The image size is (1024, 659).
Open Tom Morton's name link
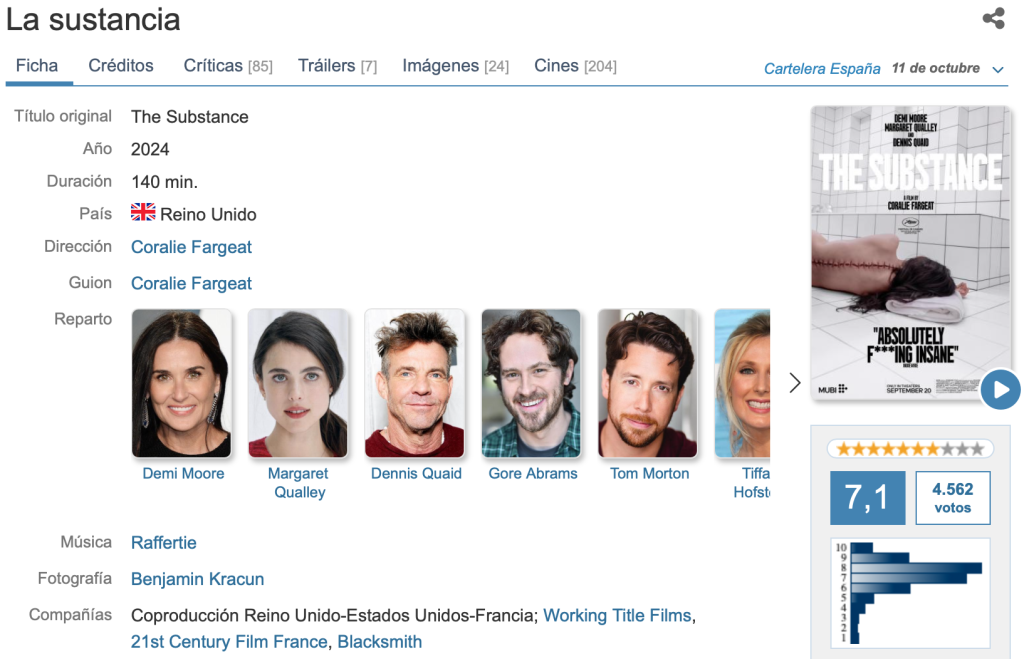click(649, 474)
